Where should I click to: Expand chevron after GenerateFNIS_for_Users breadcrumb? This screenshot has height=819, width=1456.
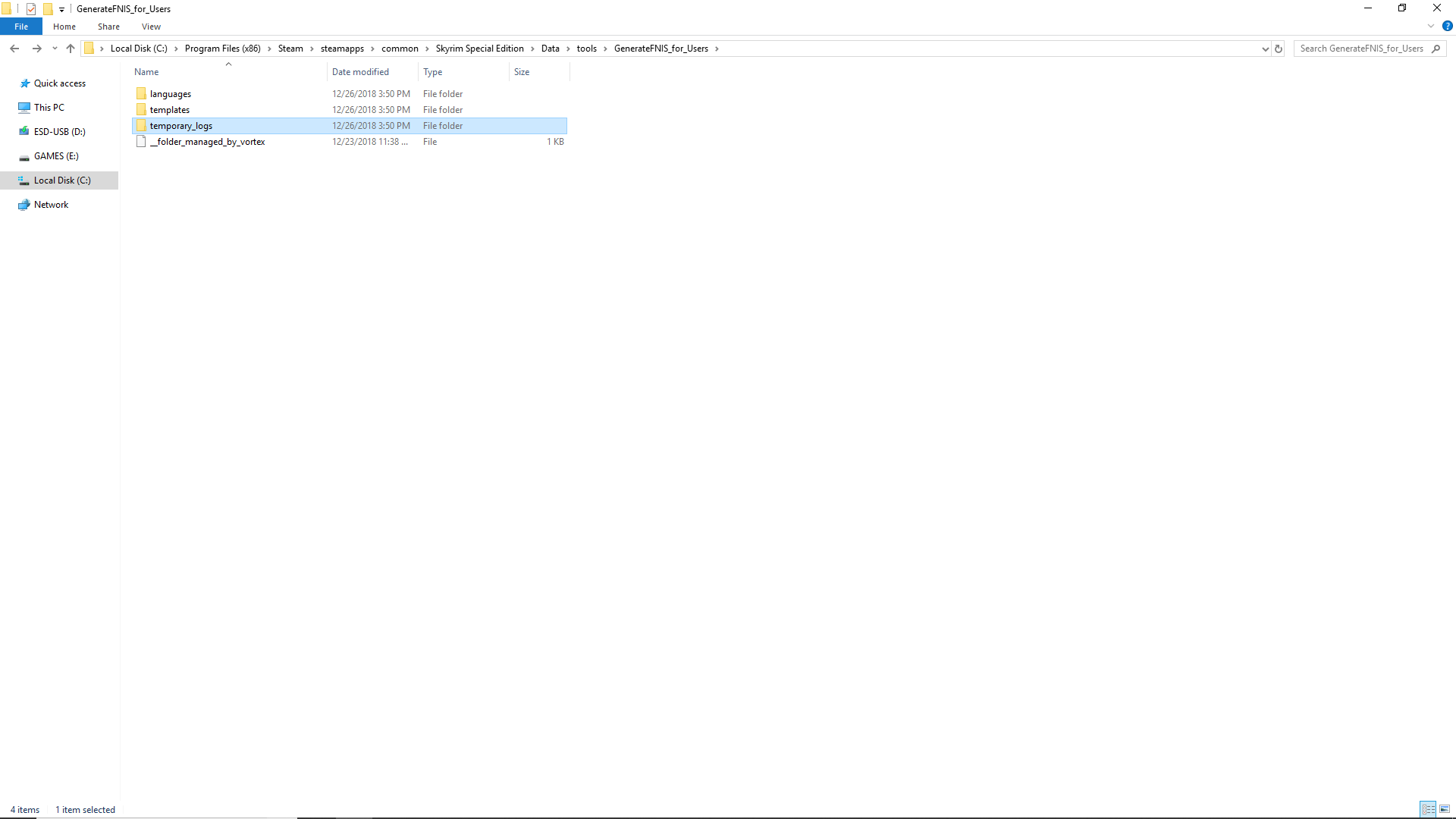pyautogui.click(x=717, y=49)
